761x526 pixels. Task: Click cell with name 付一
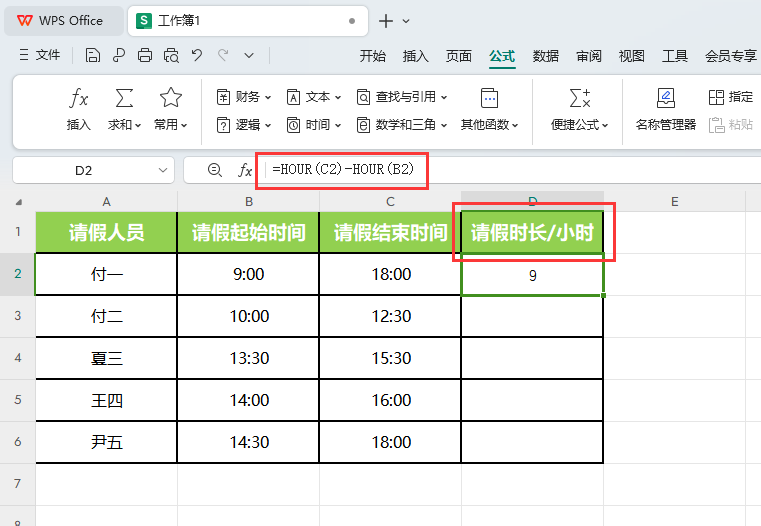coord(106,274)
